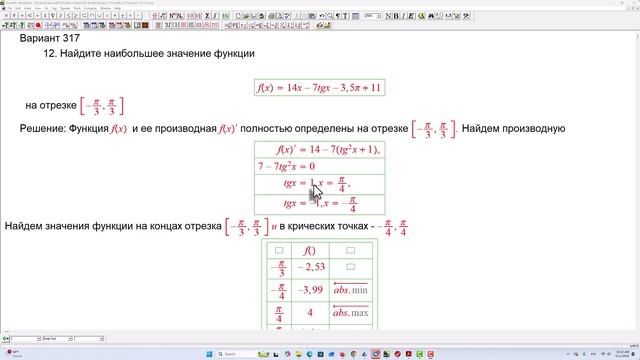Image resolution: width=640 pixels, height=360 pixels.
Task: Click the last icon in the top toolbar
Action: 465,16
